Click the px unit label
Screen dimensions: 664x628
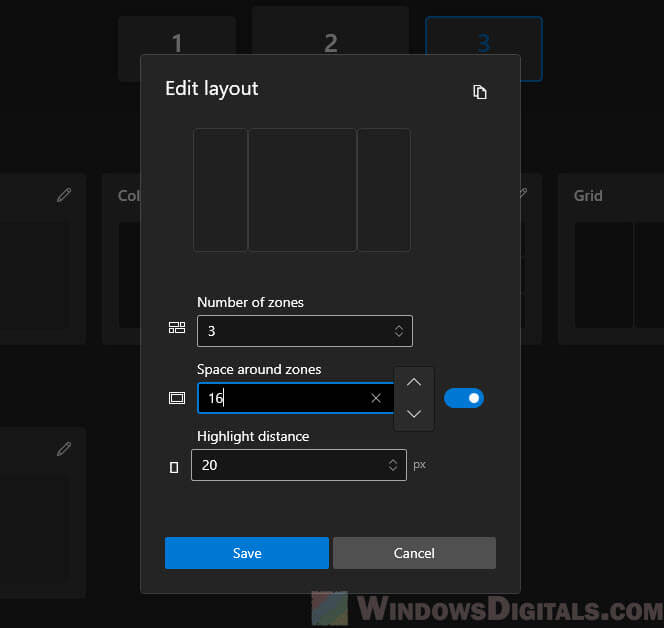coord(419,465)
